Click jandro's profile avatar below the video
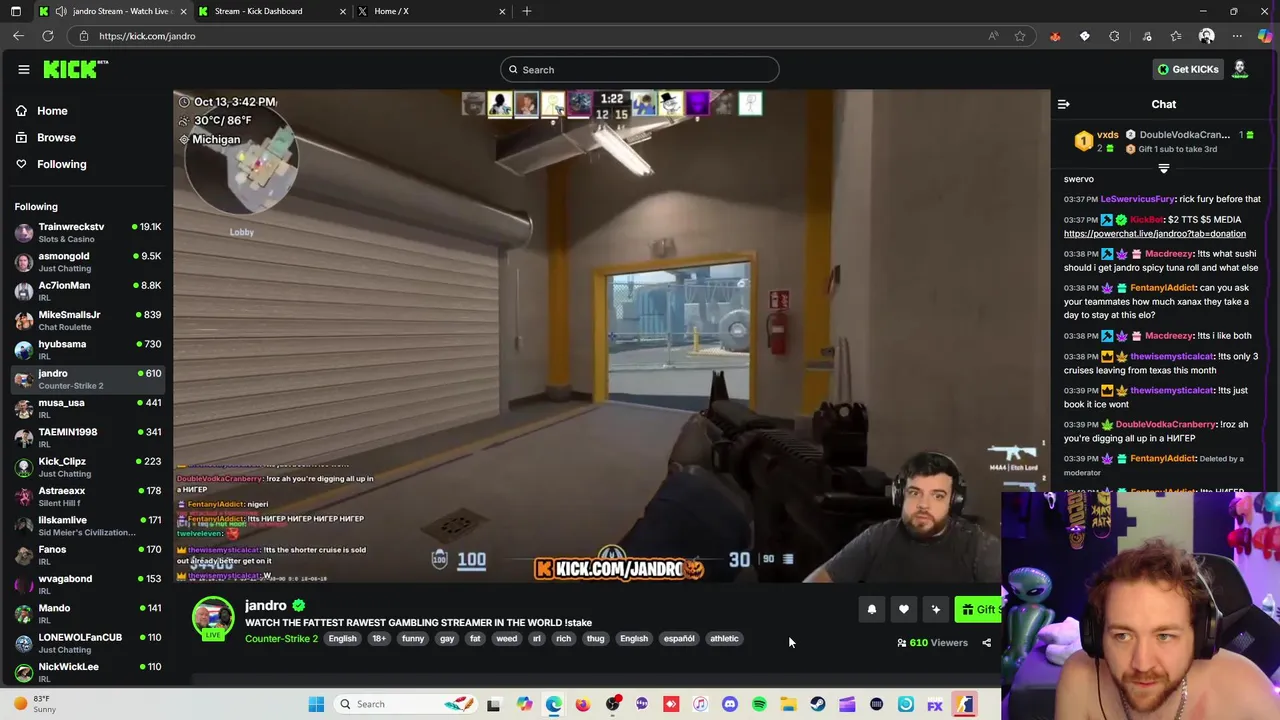 (213, 618)
